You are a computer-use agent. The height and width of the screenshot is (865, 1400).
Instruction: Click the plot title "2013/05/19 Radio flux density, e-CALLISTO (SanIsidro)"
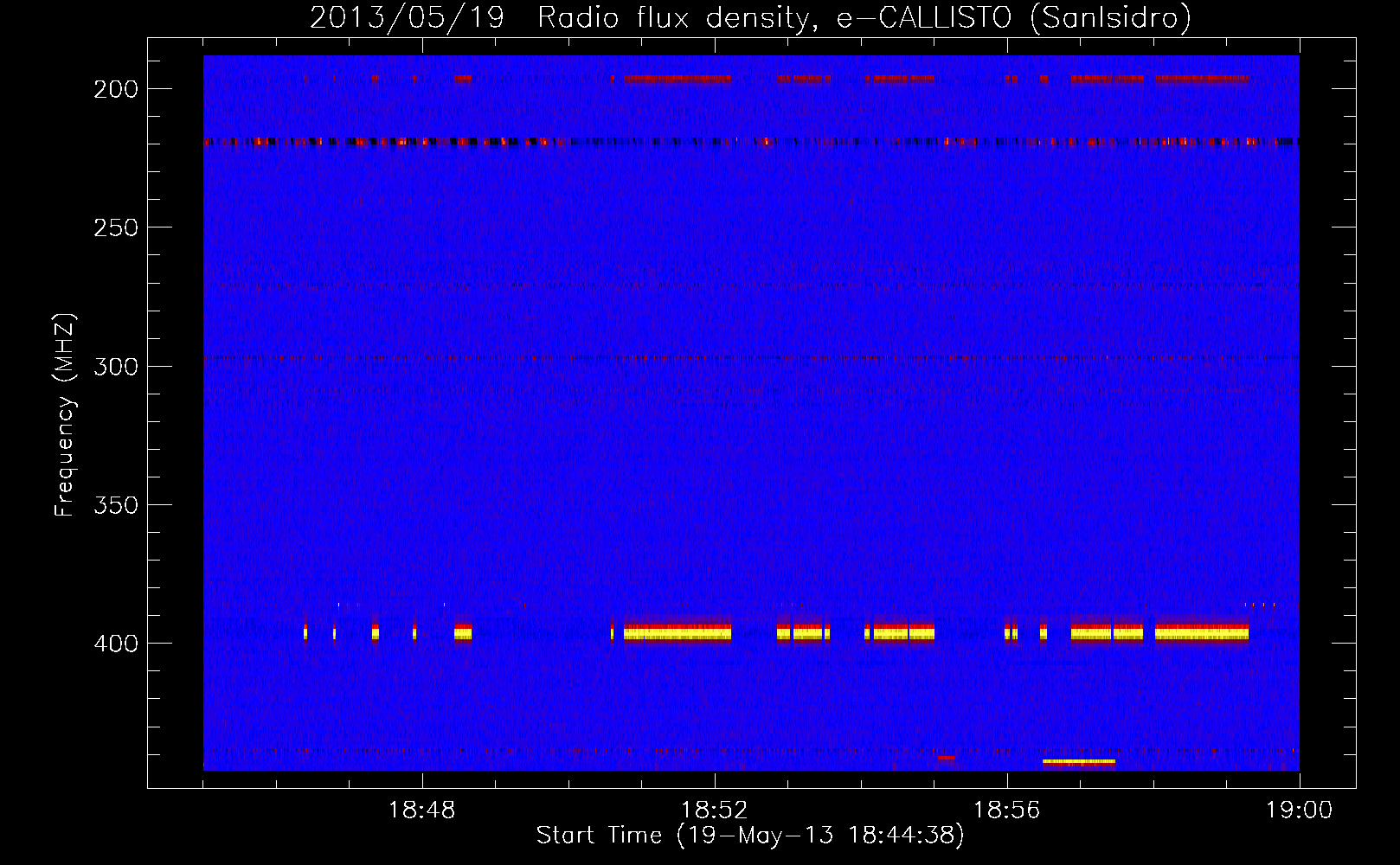pyautogui.click(x=750, y=17)
